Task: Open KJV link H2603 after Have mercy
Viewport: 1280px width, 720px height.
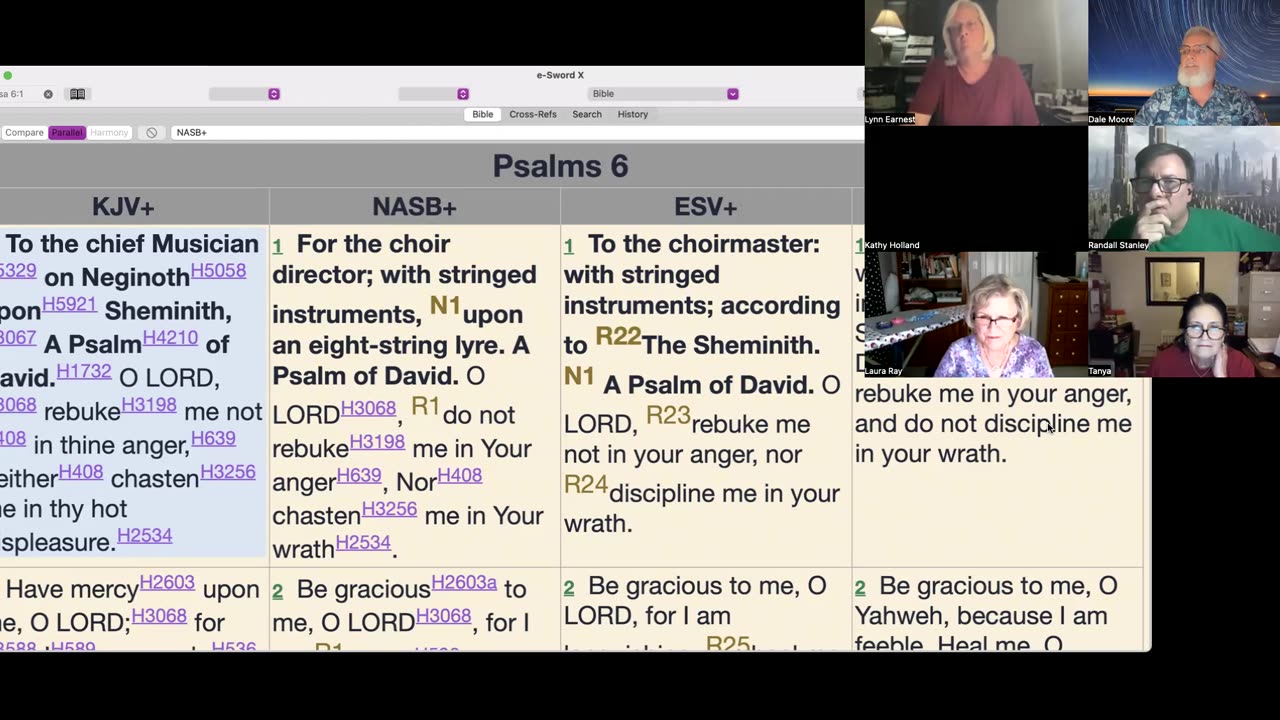Action: coord(167,583)
